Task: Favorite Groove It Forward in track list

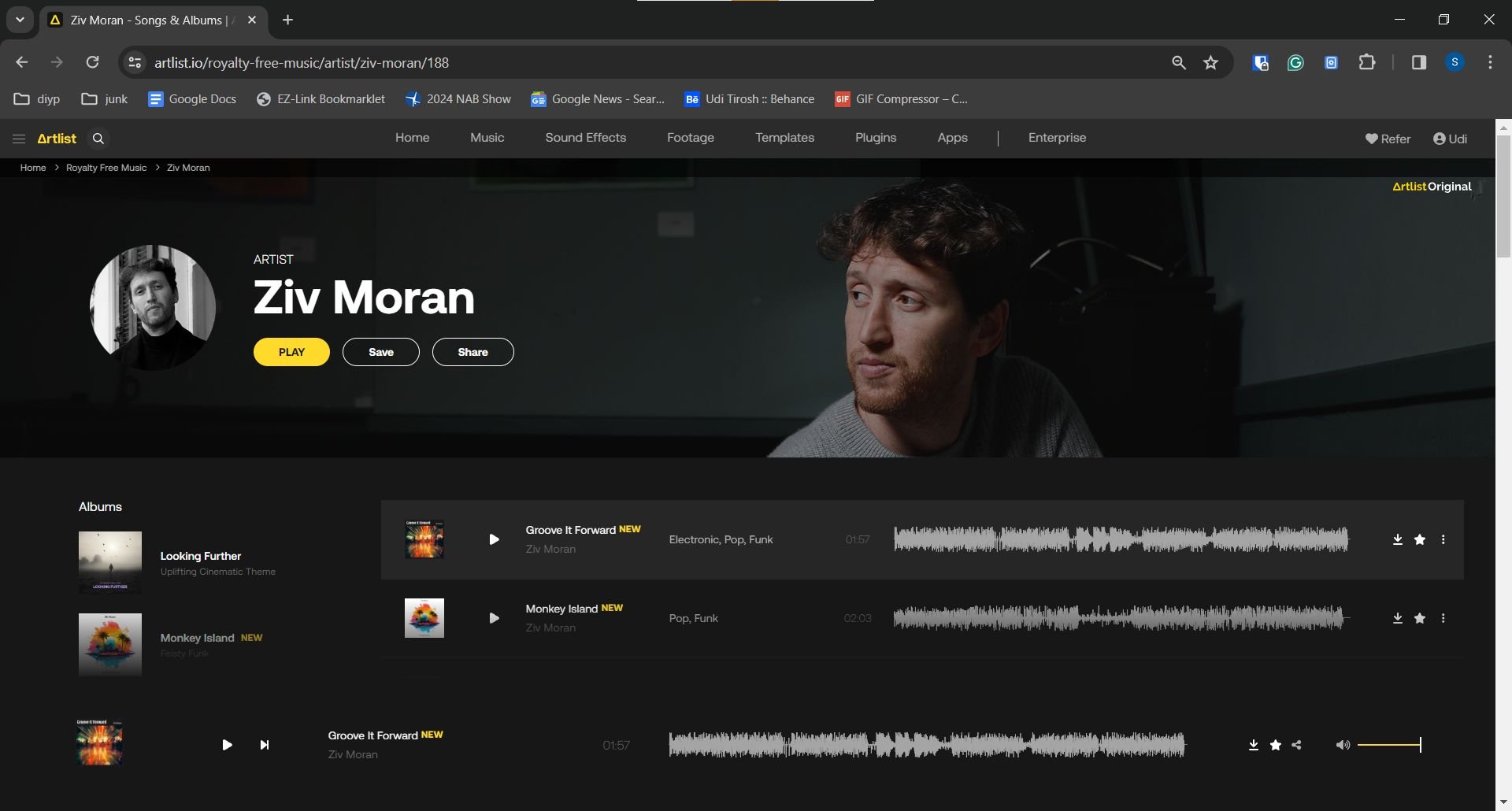Action: click(1420, 539)
